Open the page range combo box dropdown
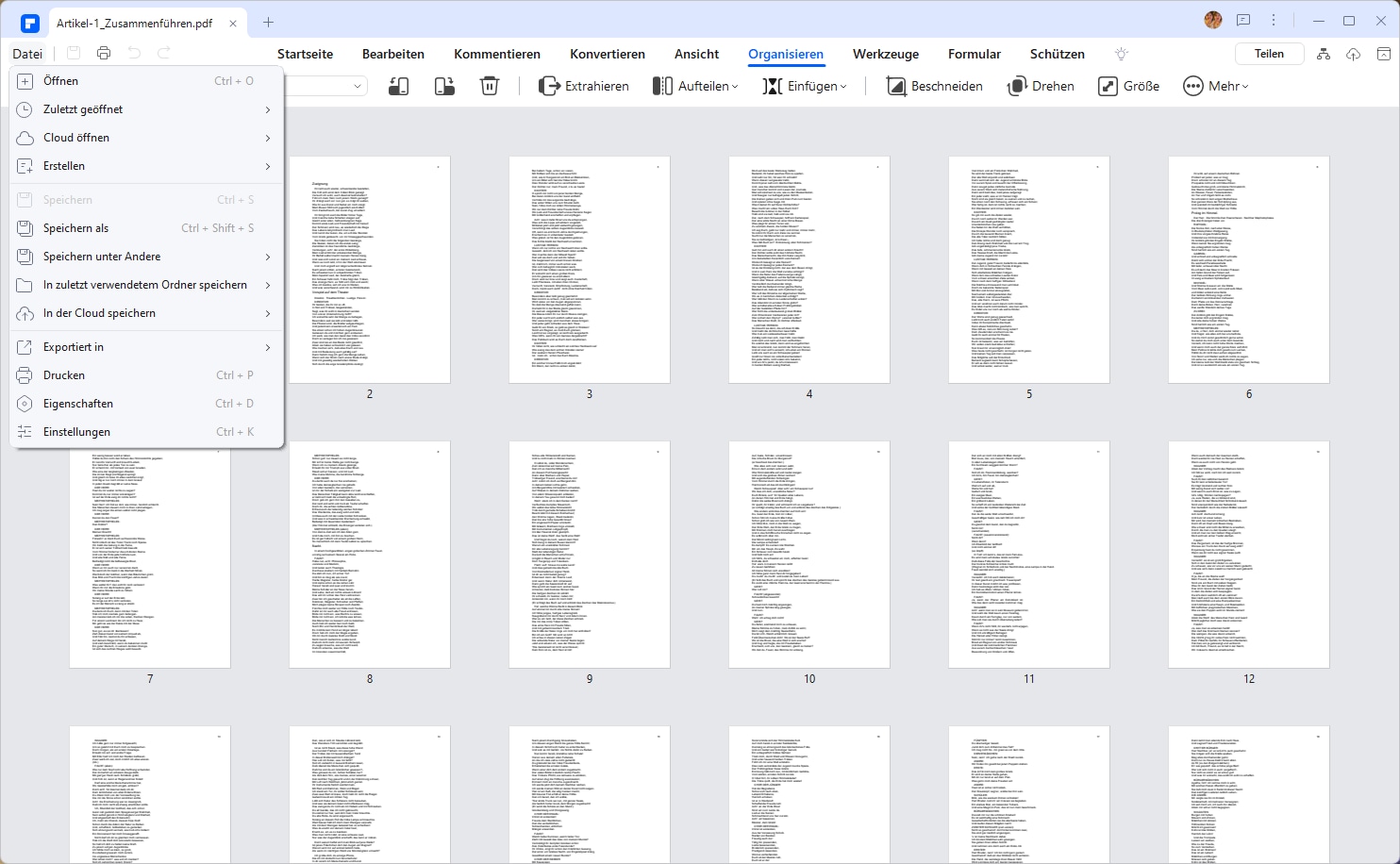 pos(358,86)
